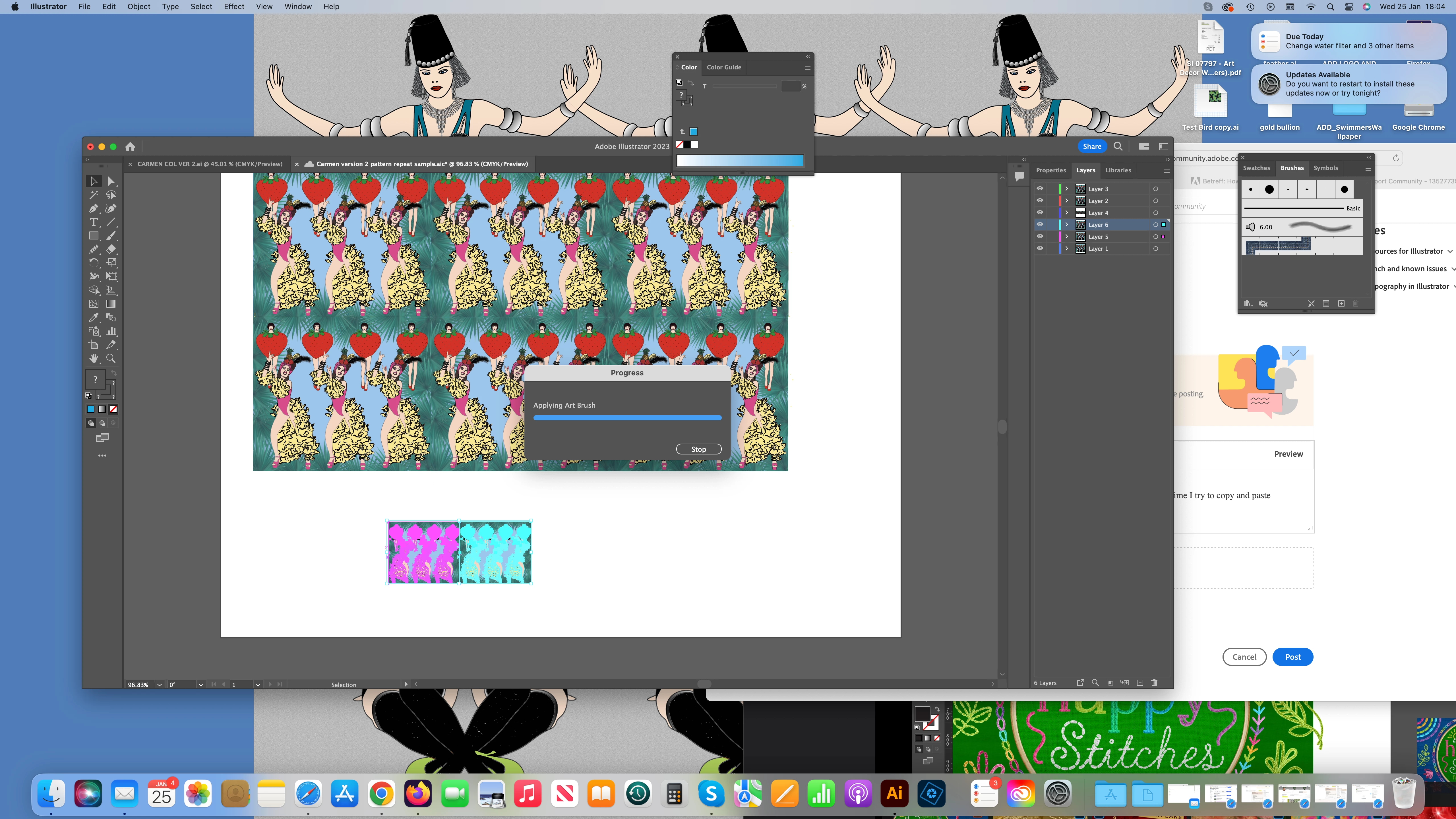Image resolution: width=1456 pixels, height=819 pixels.
Task: Select the 6.00 calligraphic brush entry
Action: coord(1300,227)
